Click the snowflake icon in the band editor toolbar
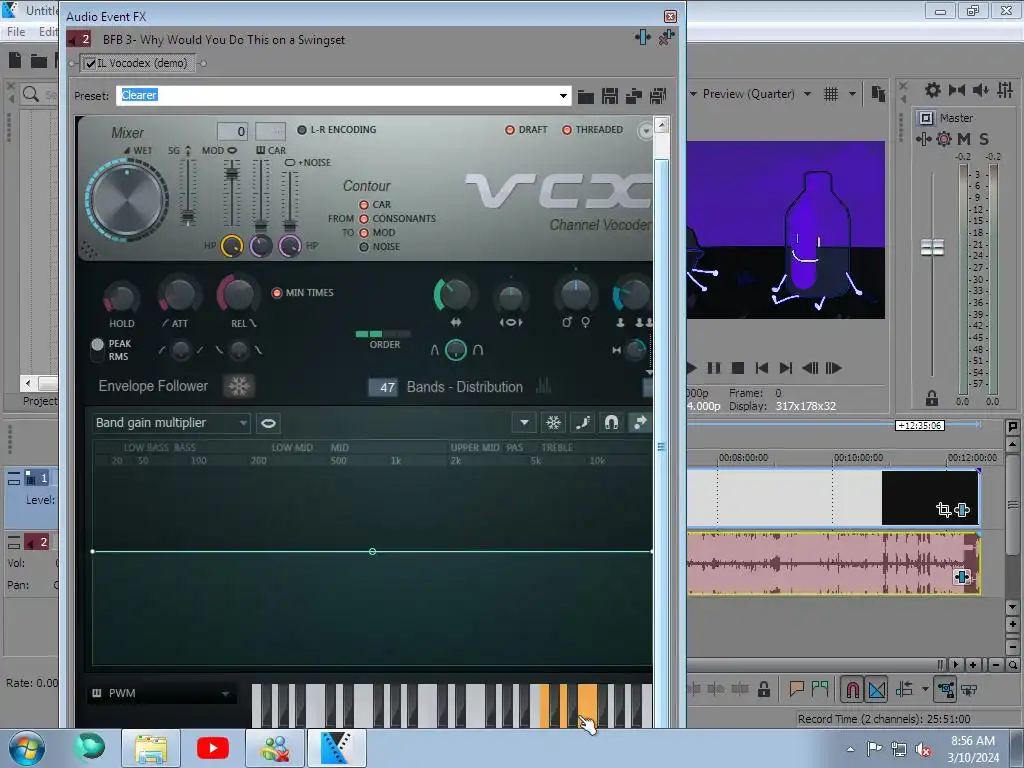1024x768 pixels. point(553,423)
